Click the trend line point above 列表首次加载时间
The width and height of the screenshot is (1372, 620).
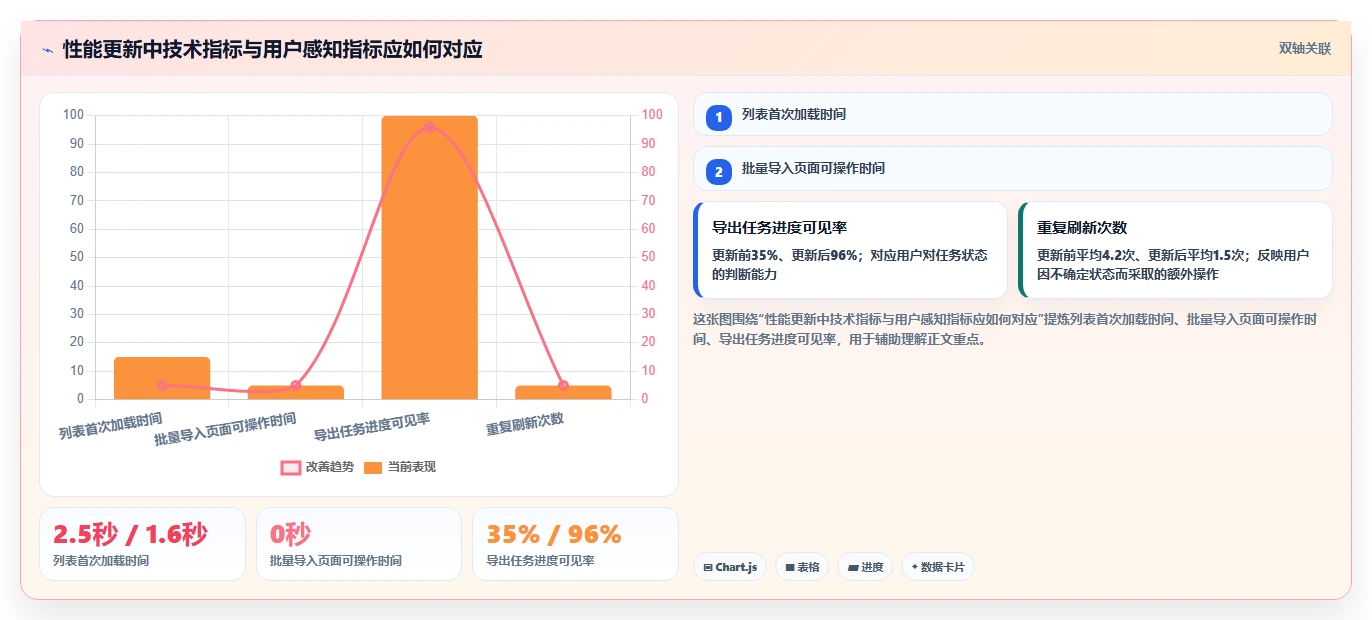[162, 385]
